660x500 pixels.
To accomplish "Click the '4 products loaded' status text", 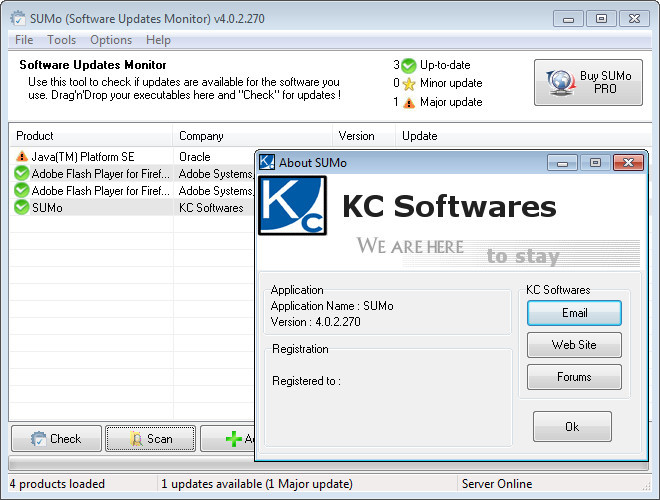I will coord(57,484).
